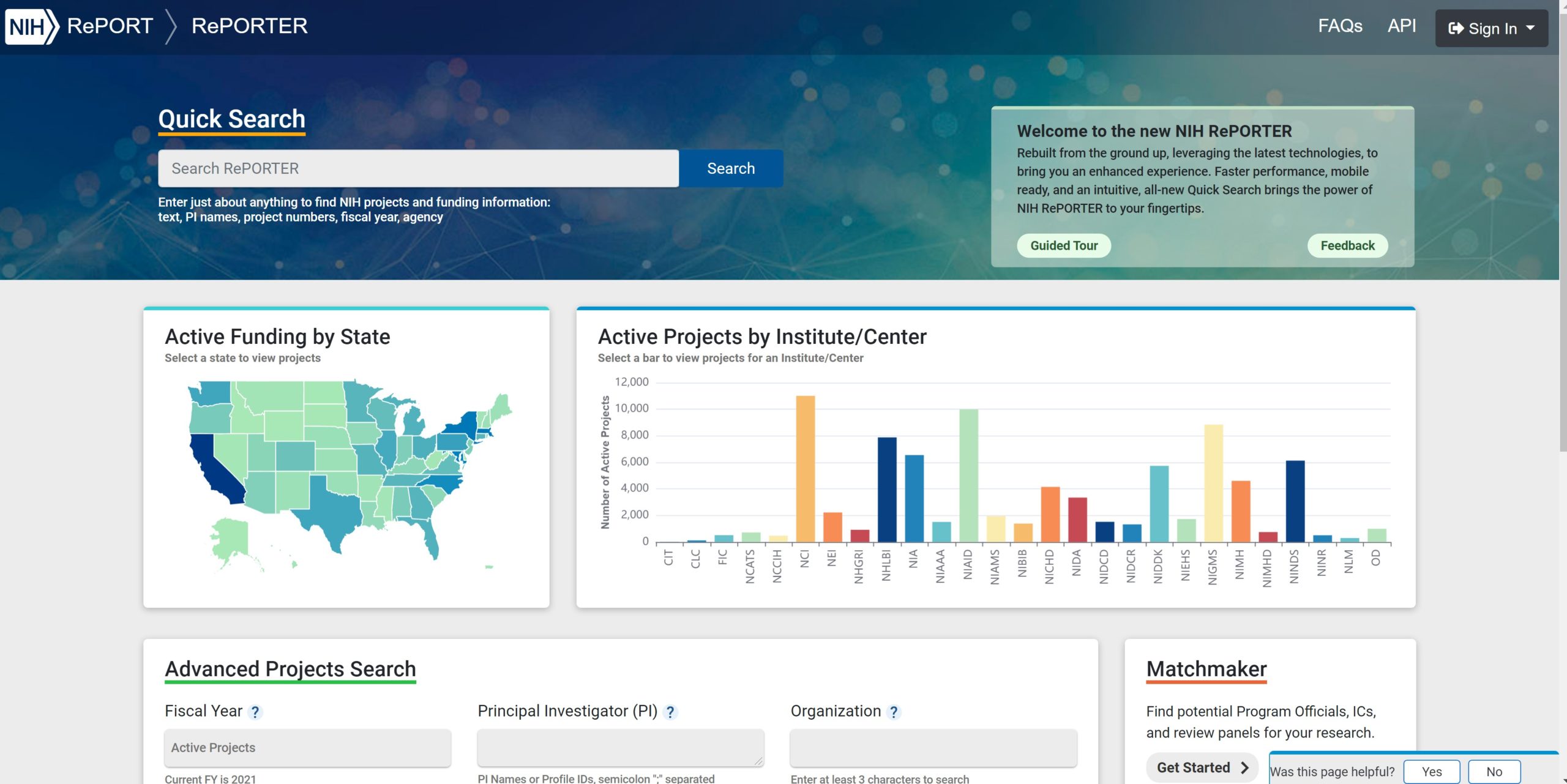
Task: Select the NIMH bar in the chart
Action: click(x=1240, y=511)
